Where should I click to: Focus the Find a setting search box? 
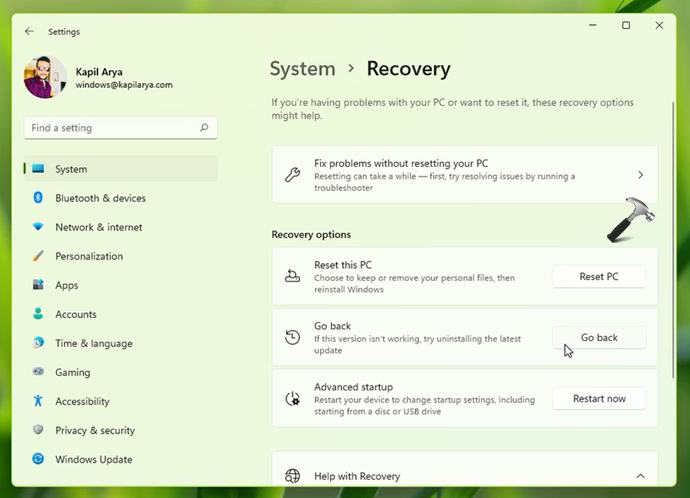[110, 128]
